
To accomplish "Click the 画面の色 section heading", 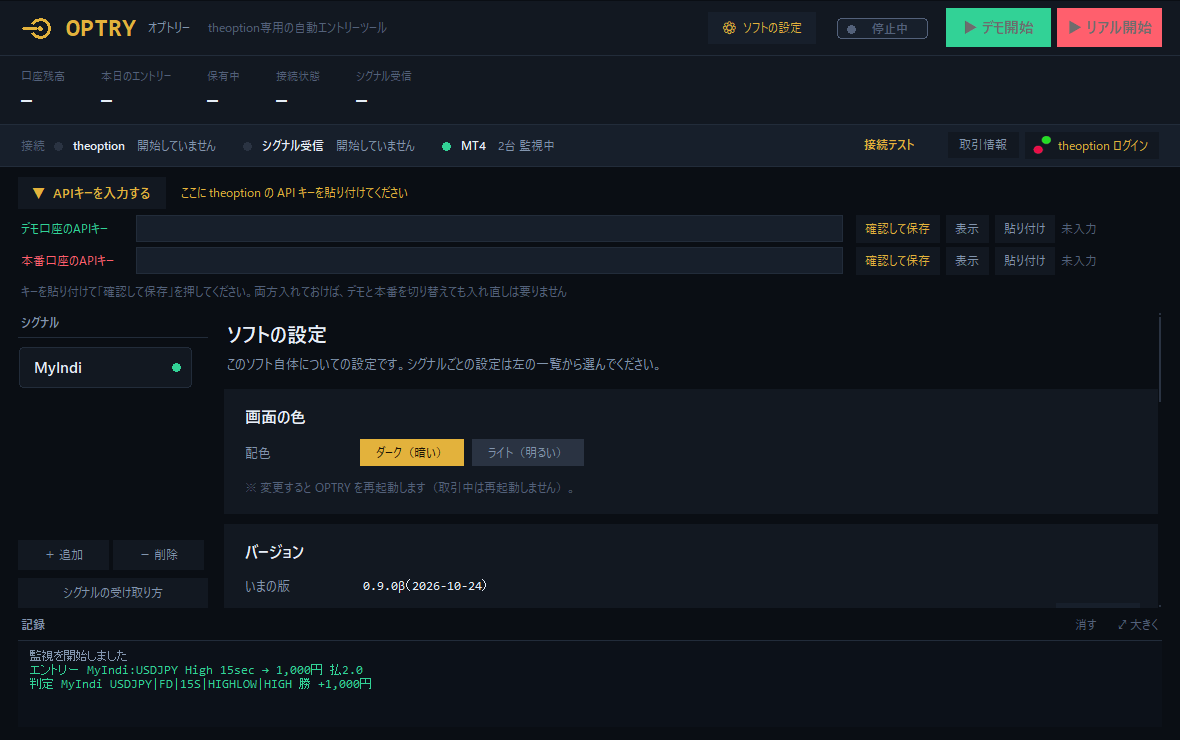I will 275,417.
